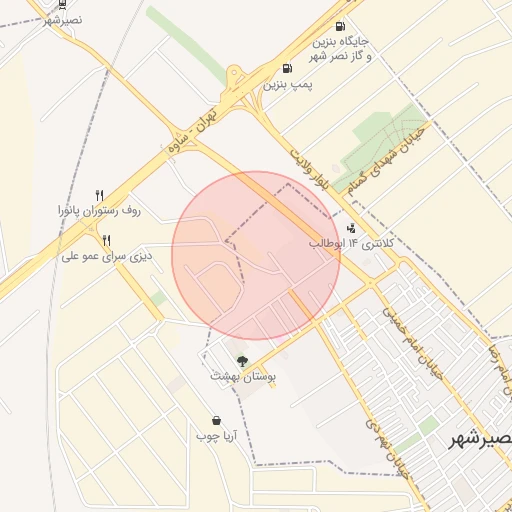The image size is (512, 512).
Task: Click the fuel pump icon above پمپ بنزین
Action: (287, 69)
